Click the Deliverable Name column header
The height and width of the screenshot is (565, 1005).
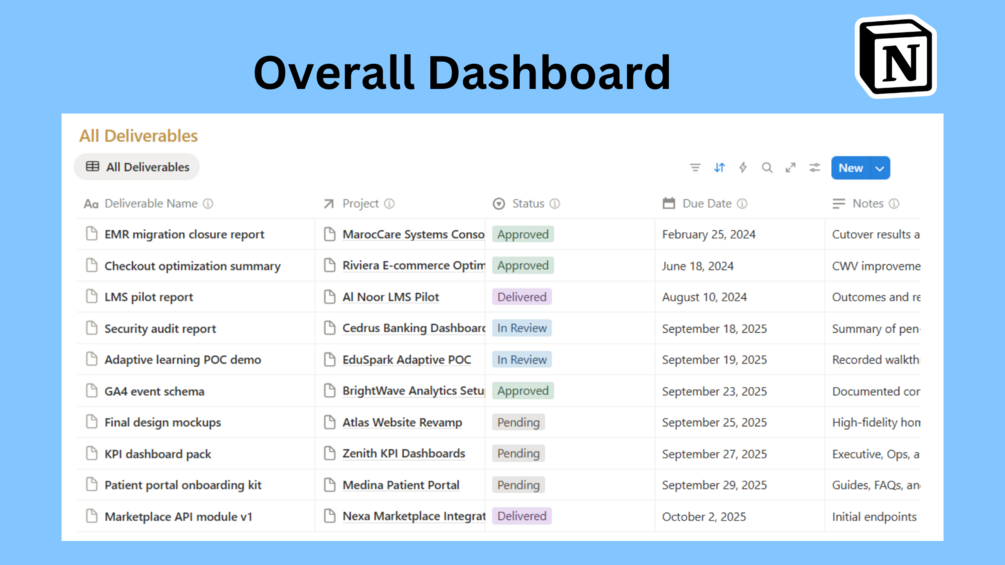151,204
